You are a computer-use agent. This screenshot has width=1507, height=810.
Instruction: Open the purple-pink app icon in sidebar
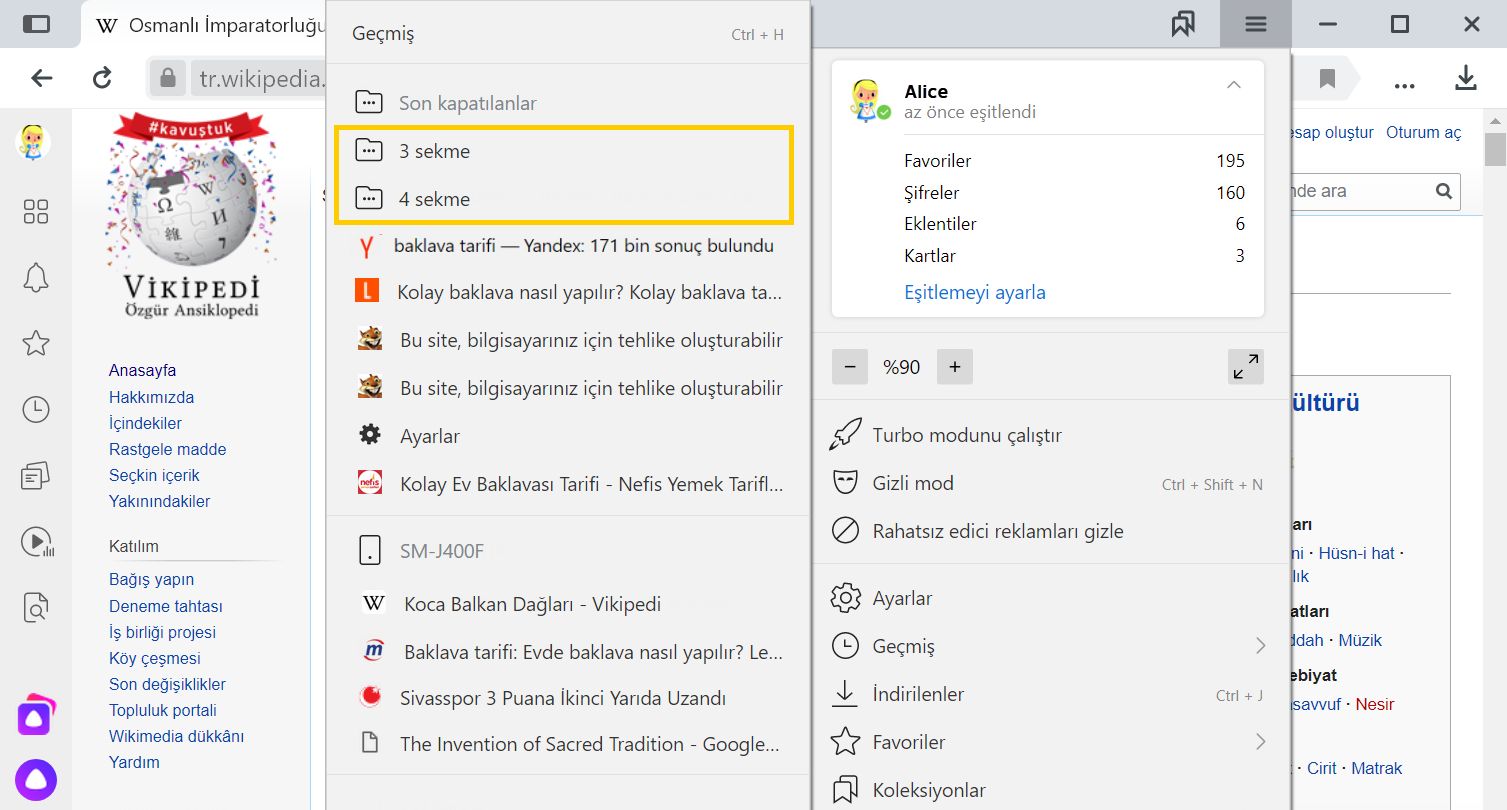click(36, 714)
